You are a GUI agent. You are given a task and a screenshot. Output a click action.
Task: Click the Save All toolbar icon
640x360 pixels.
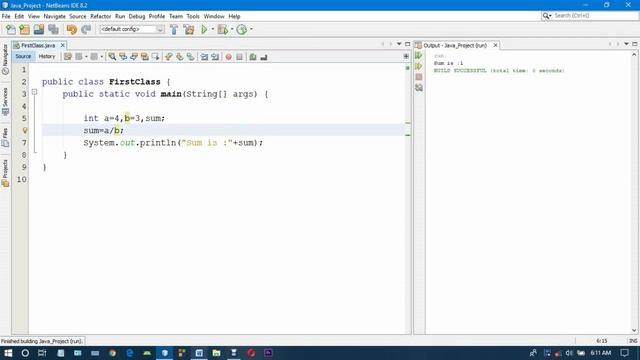click(53, 29)
